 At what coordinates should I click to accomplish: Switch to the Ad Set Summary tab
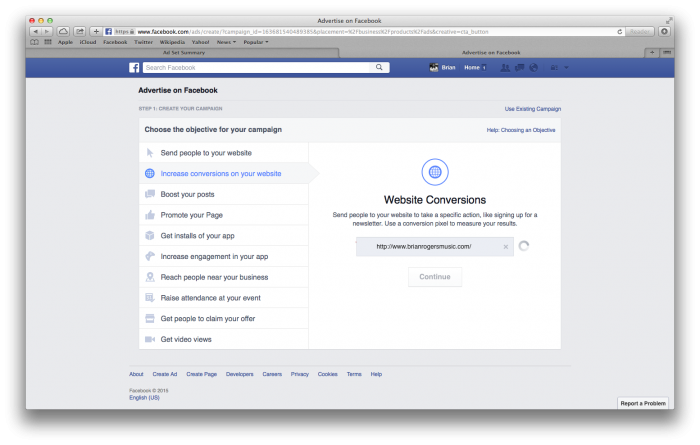pyautogui.click(x=183, y=53)
